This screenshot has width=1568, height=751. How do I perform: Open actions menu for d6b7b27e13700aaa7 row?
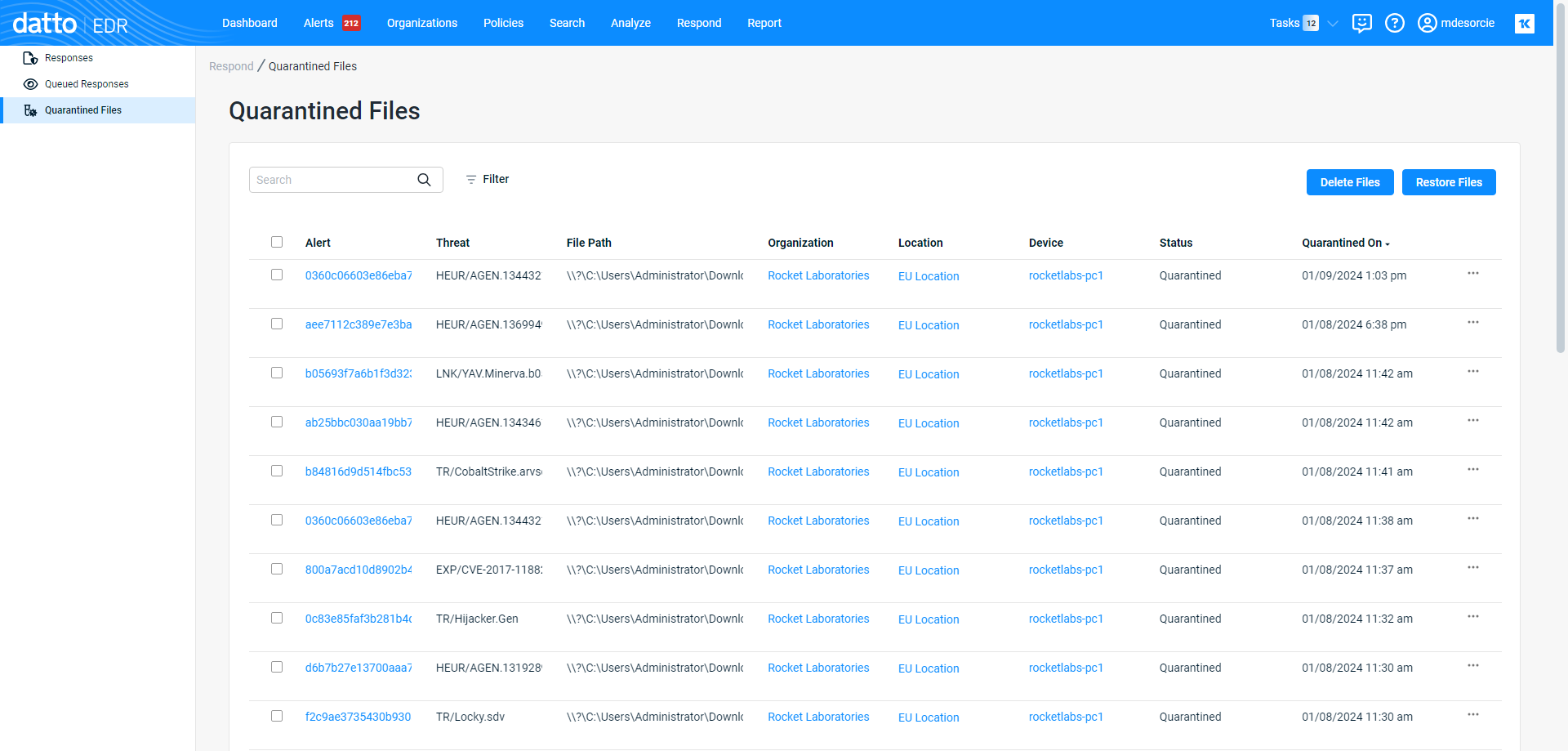[1472, 666]
